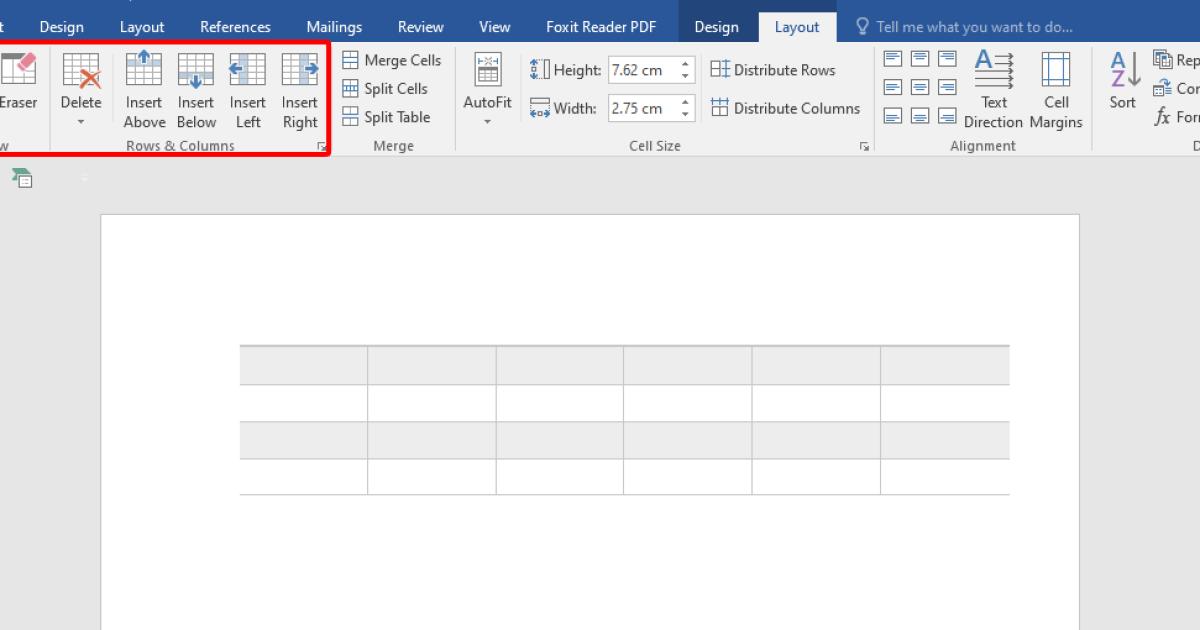Screen dimensions: 1200x630
Task: Click Merge Cells button
Action: click(x=392, y=60)
